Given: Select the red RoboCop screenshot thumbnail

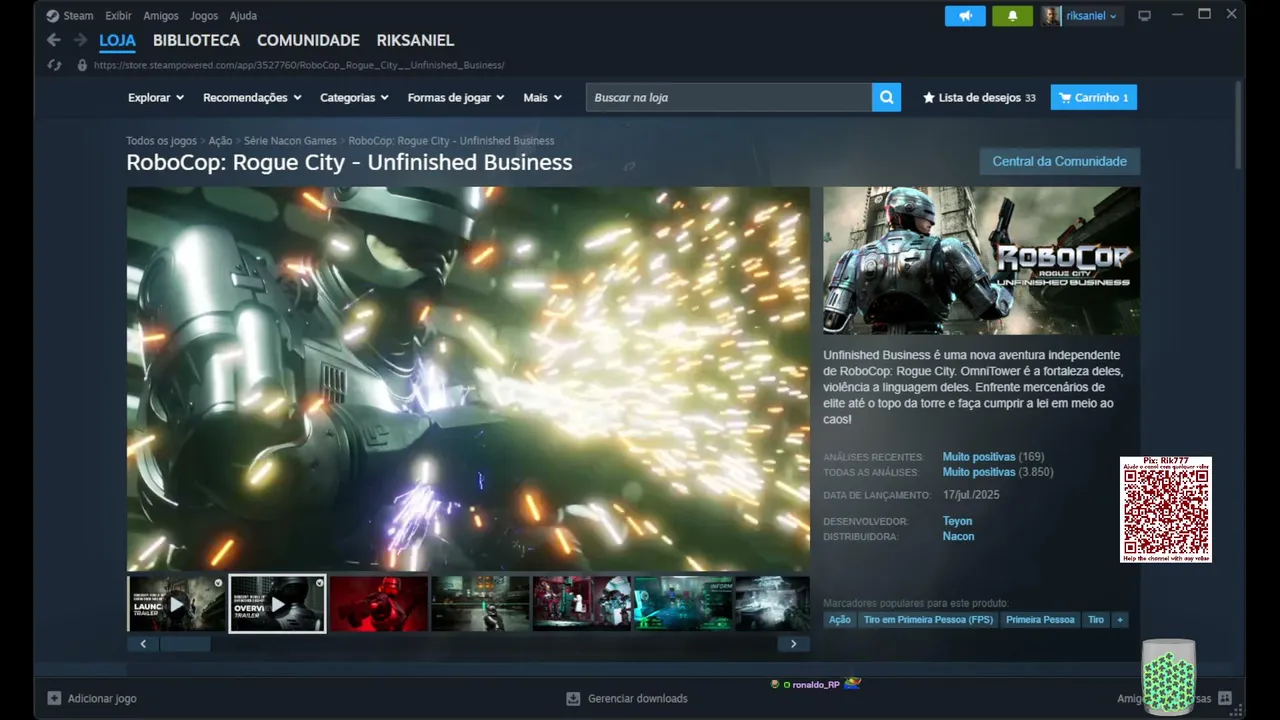Looking at the screenshot, I should coord(379,603).
